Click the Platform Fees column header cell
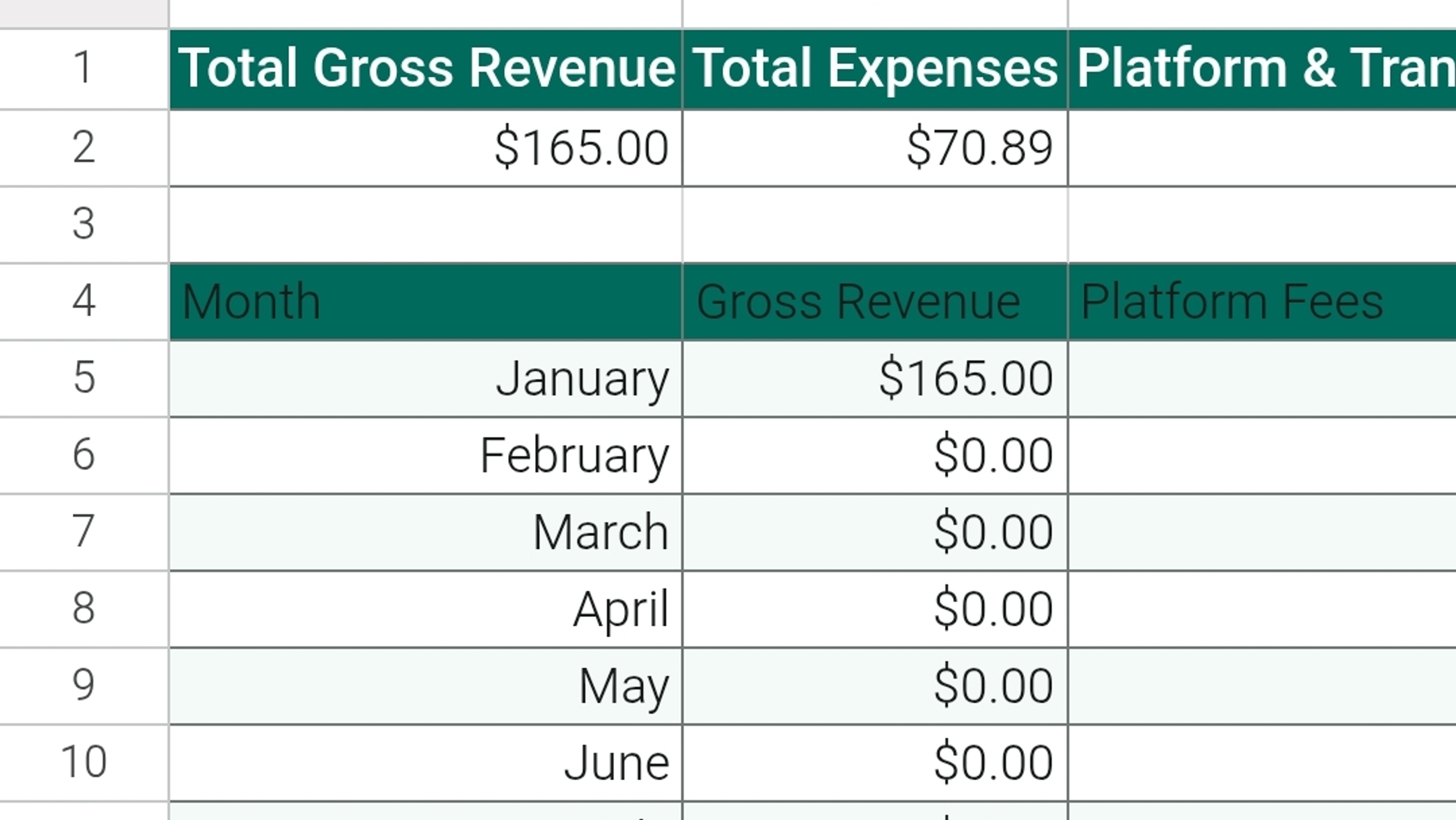 pos(1262,302)
